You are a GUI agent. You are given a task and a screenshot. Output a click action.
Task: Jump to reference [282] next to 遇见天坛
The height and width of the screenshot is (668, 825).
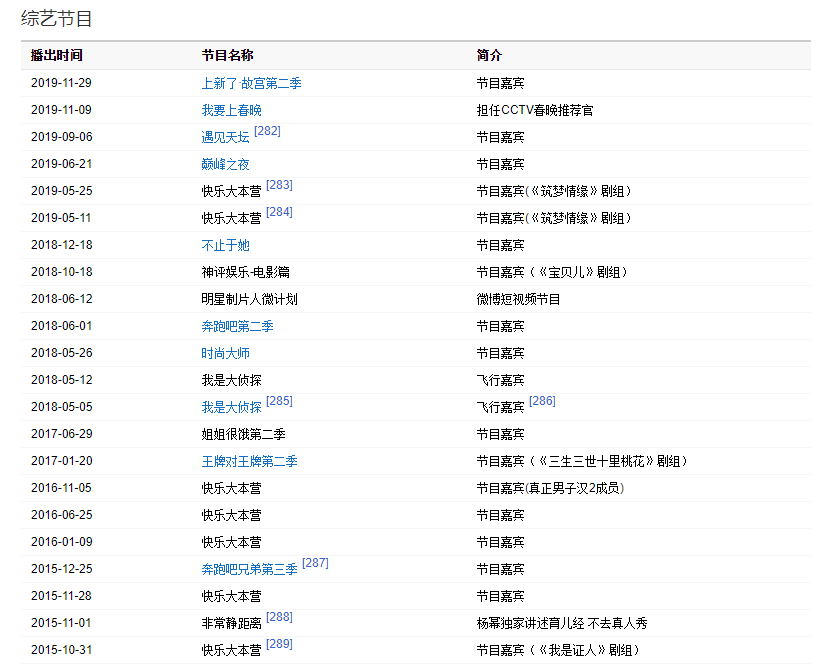pos(267,131)
